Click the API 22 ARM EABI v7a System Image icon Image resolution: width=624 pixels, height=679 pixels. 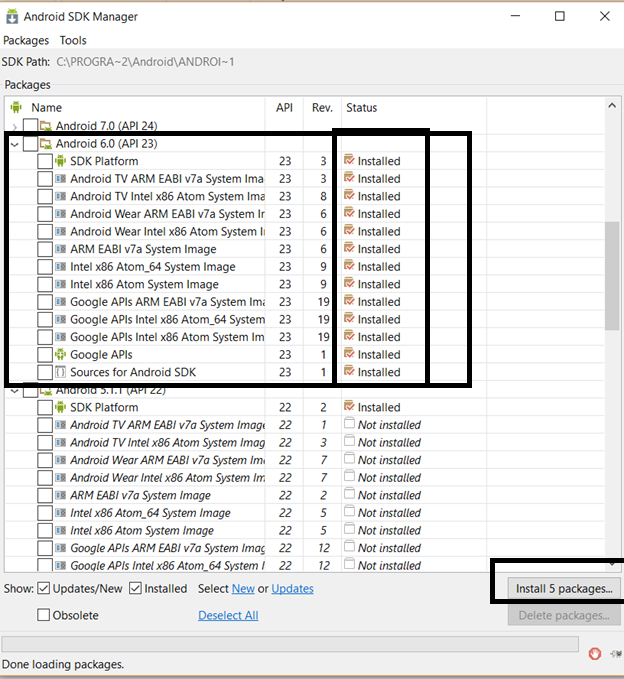pos(60,495)
